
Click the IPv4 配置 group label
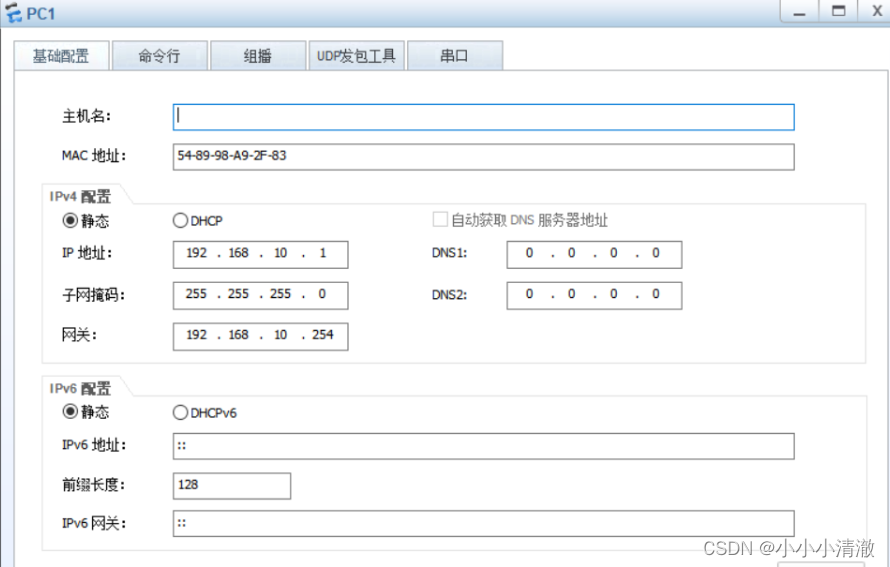click(x=80, y=196)
